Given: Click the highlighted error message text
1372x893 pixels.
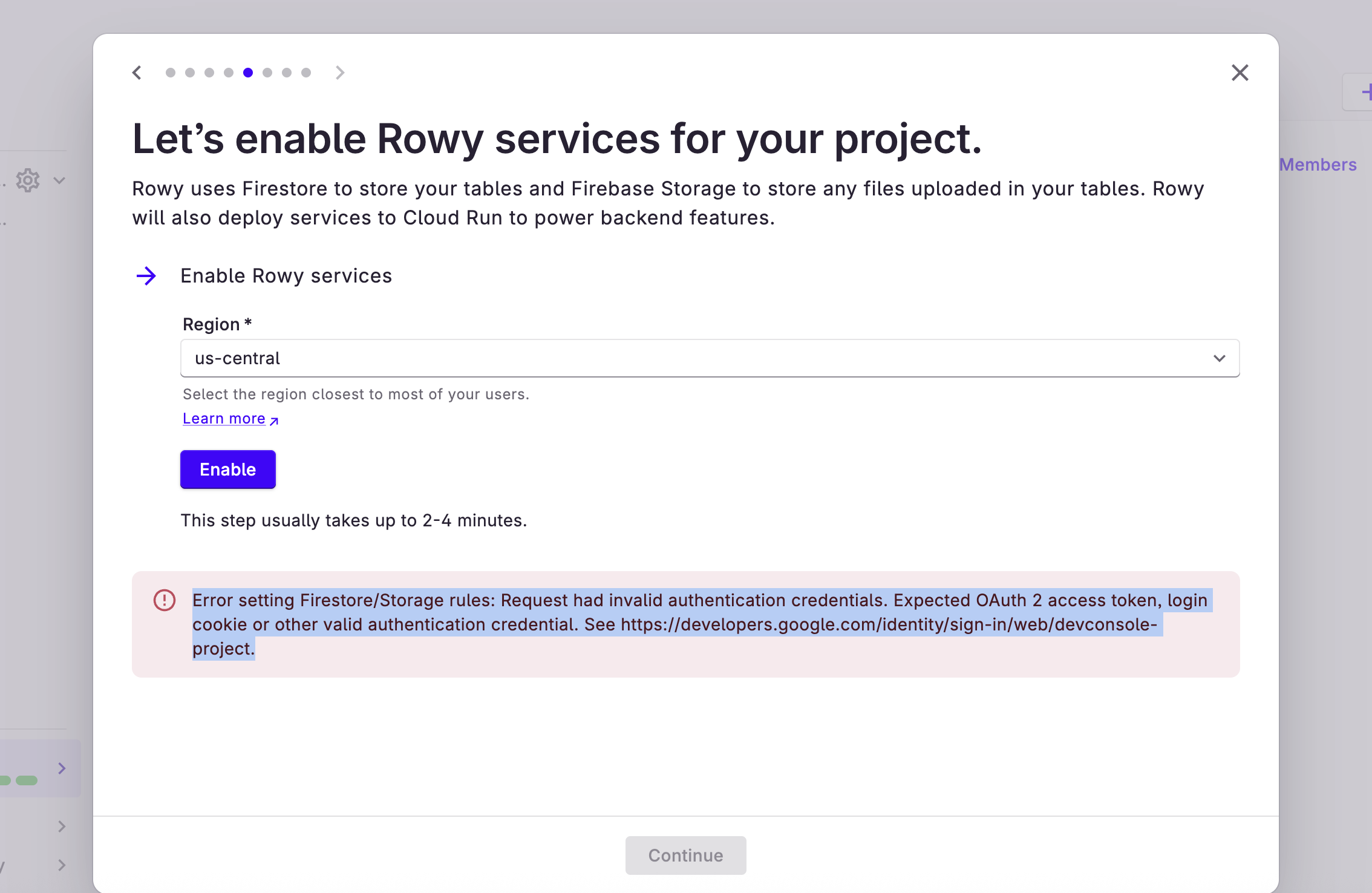Looking at the screenshot, I should click(702, 624).
